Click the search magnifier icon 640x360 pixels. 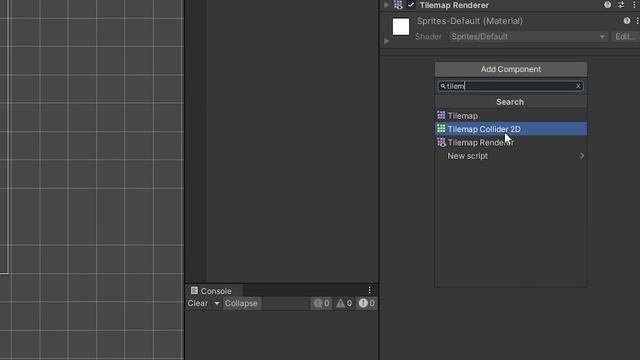tap(442, 86)
